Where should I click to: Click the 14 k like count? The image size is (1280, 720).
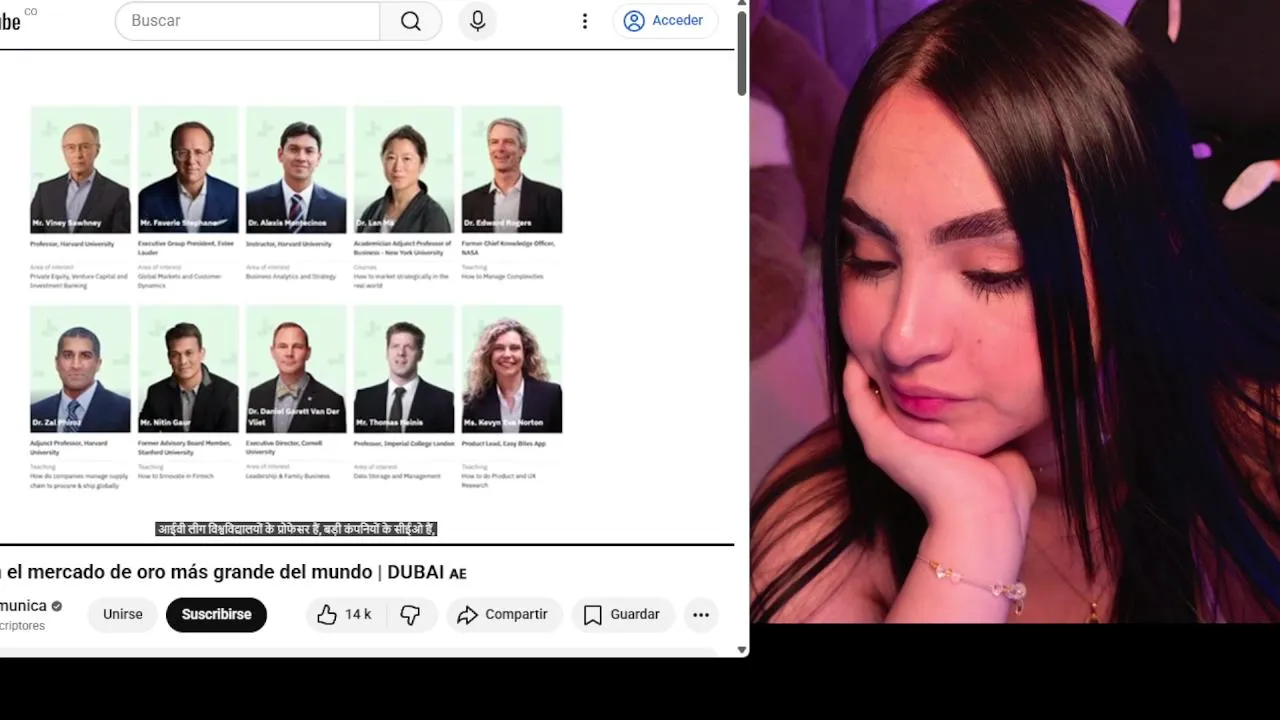(x=358, y=615)
